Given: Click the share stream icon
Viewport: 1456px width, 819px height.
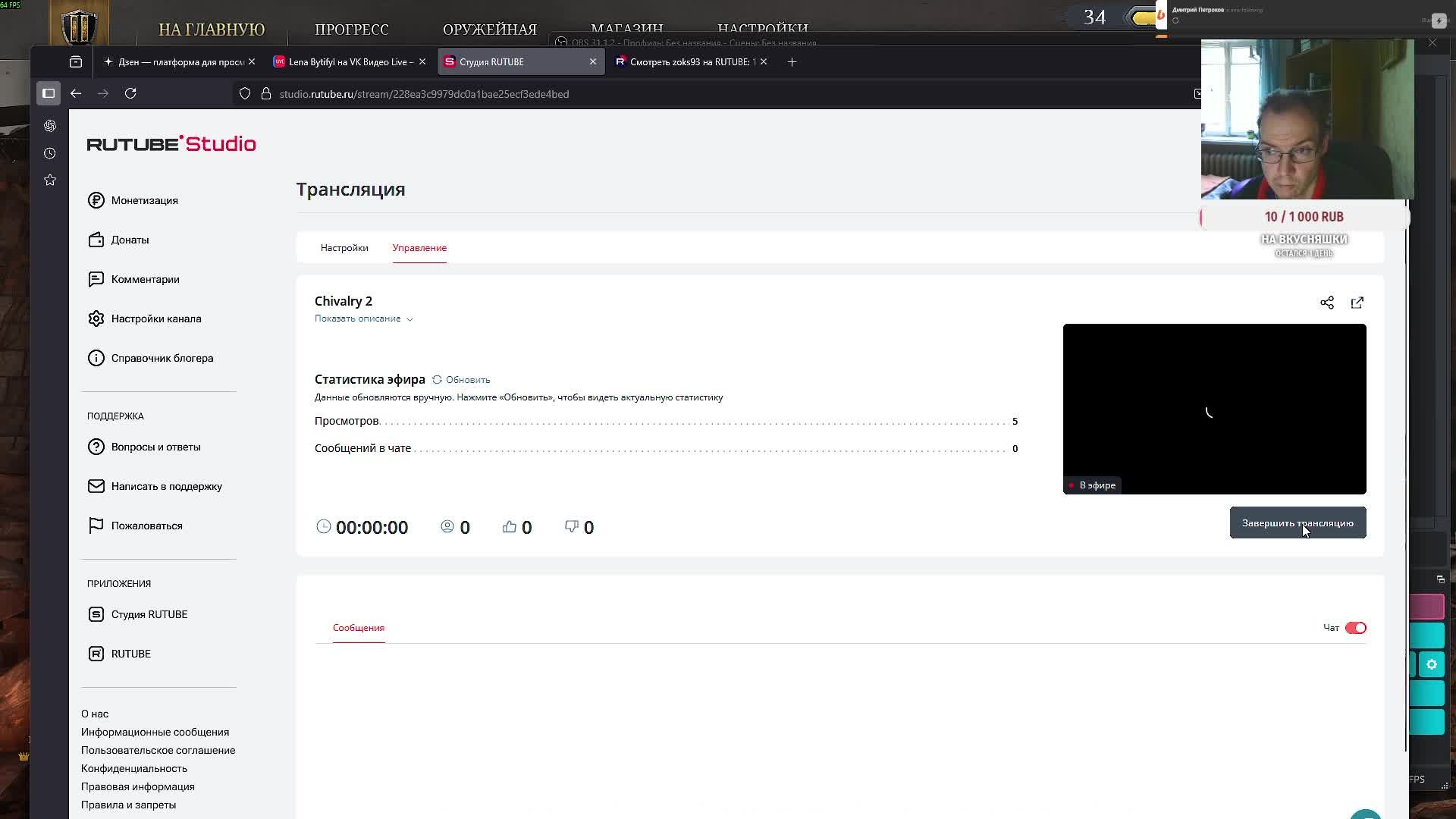Looking at the screenshot, I should pos(1326,303).
